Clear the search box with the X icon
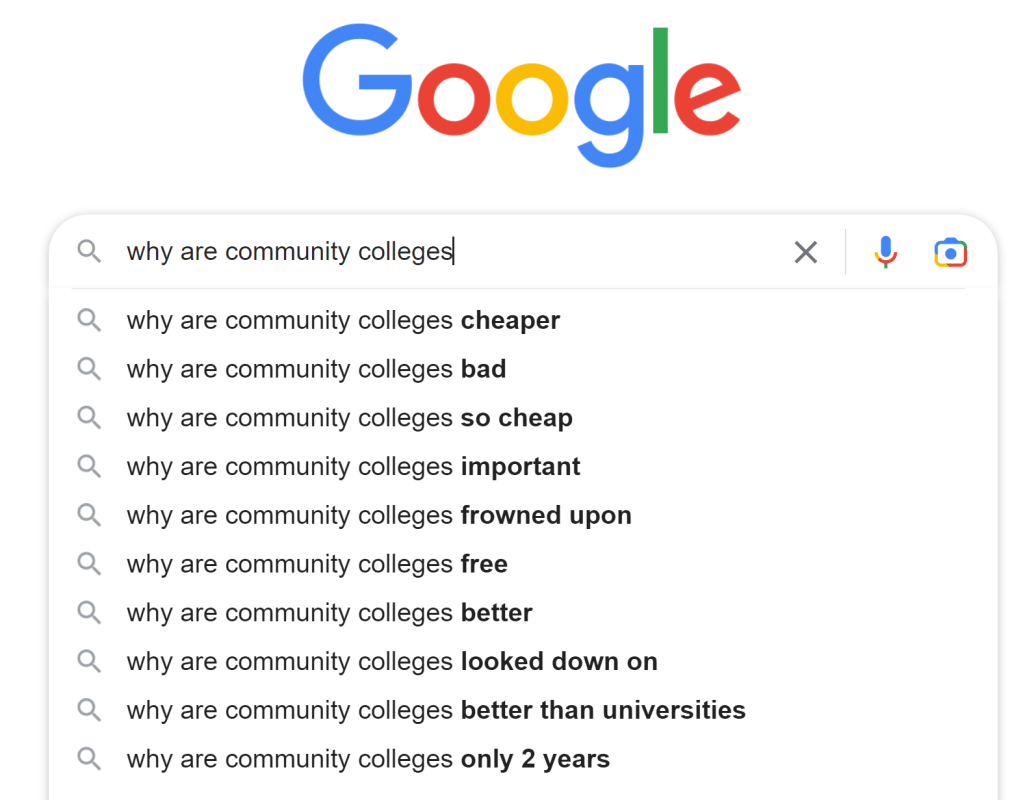The width and height of the screenshot is (1023, 800). (x=805, y=252)
